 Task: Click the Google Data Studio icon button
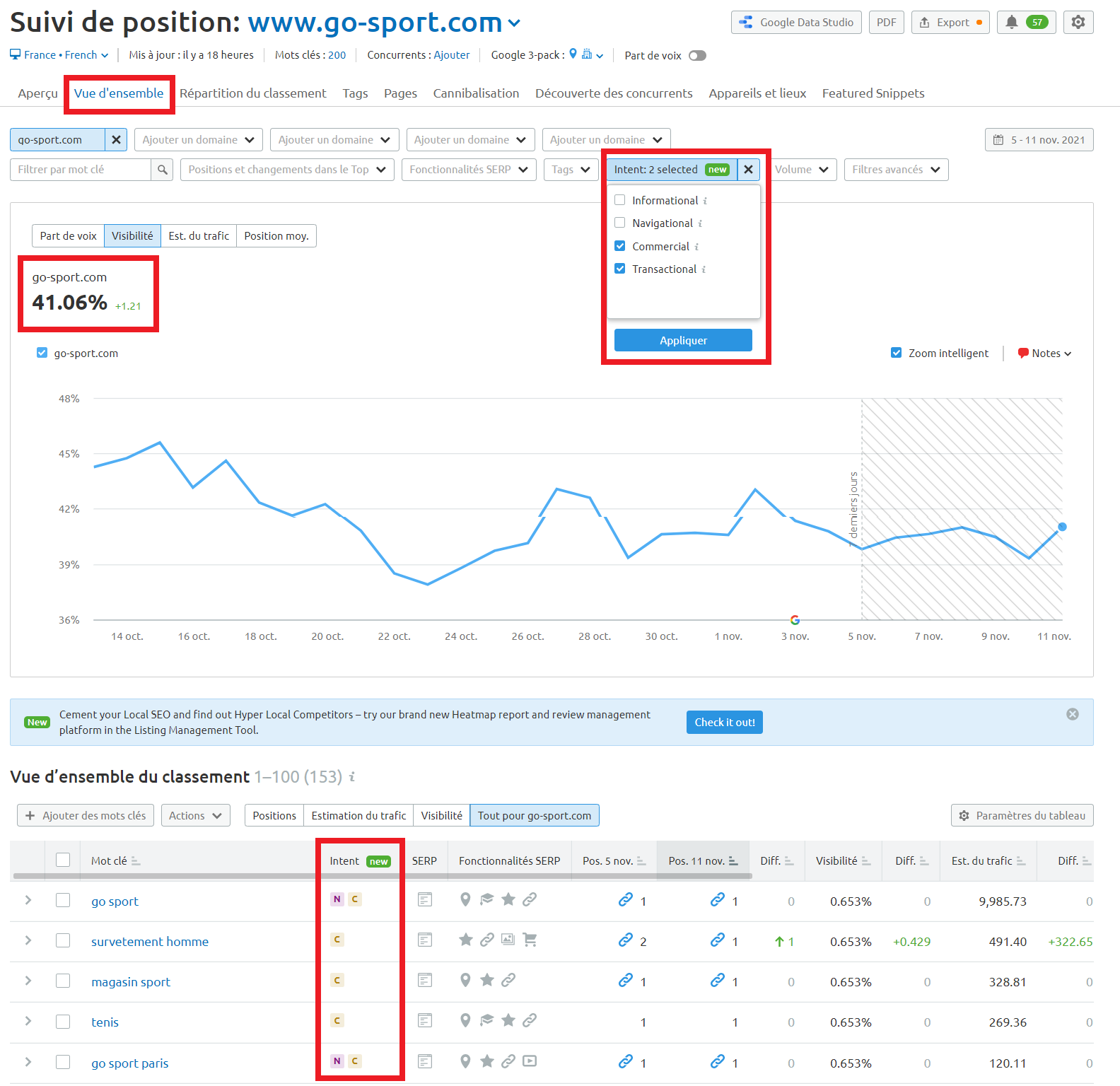(x=796, y=22)
